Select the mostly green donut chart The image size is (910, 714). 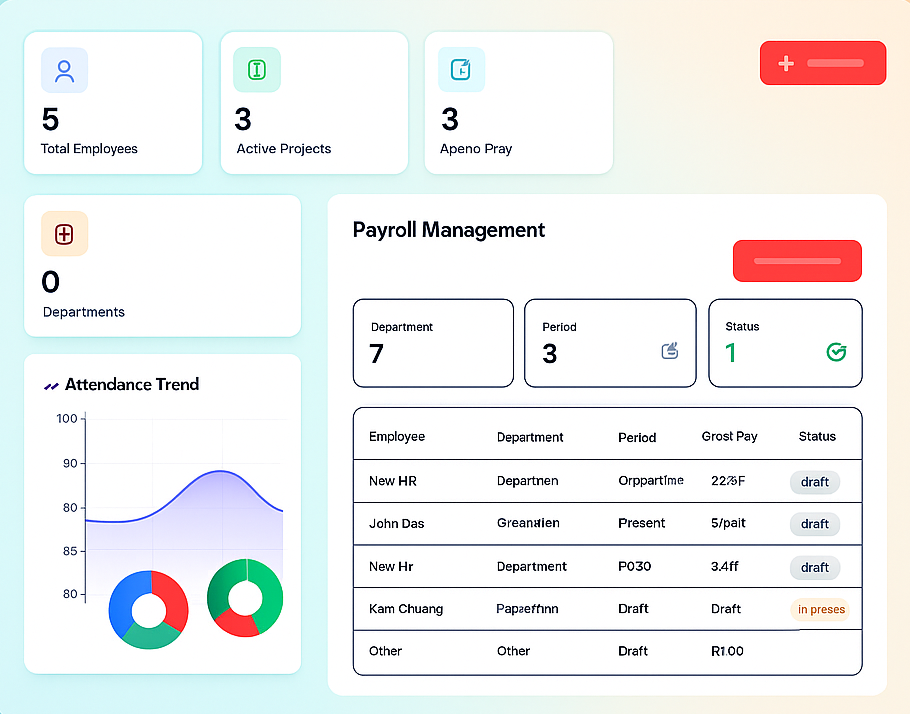(245, 598)
